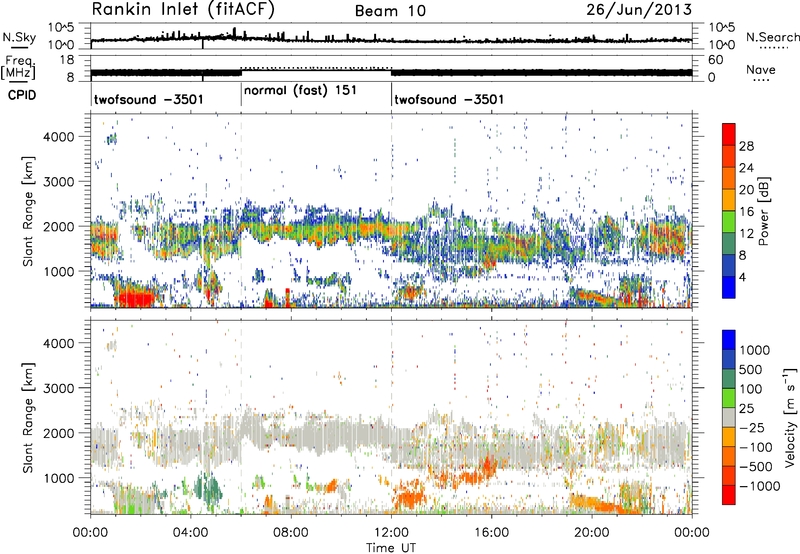Viewport: 800px width, 554px height.
Task: Click the 'Time UT' axis label
Action: point(391,548)
